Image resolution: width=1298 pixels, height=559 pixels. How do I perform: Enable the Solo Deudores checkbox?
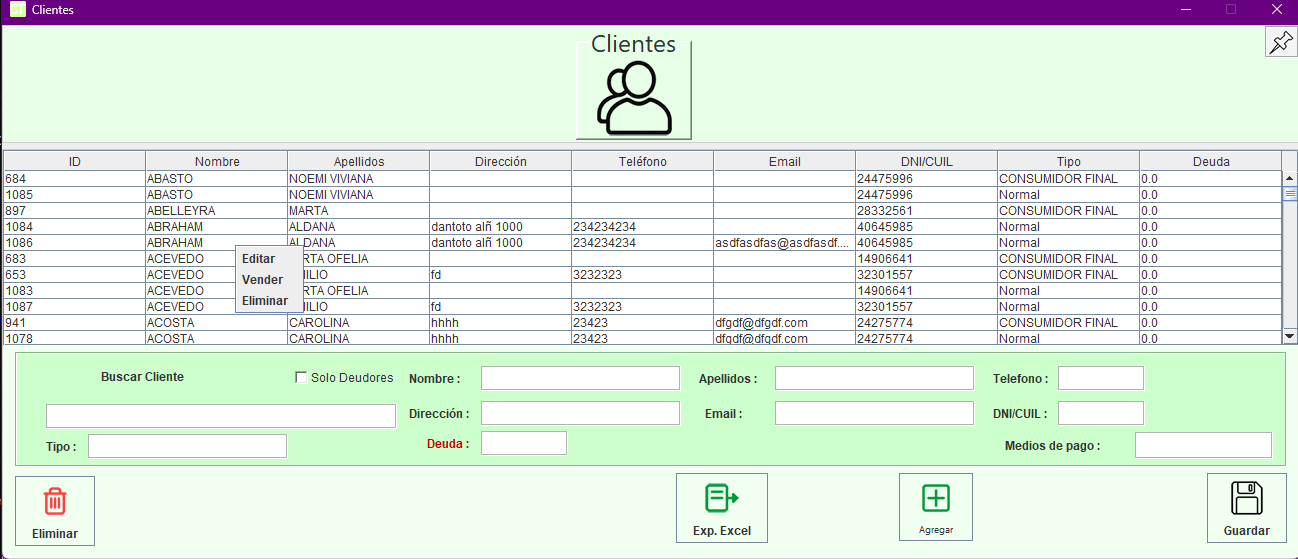click(301, 377)
